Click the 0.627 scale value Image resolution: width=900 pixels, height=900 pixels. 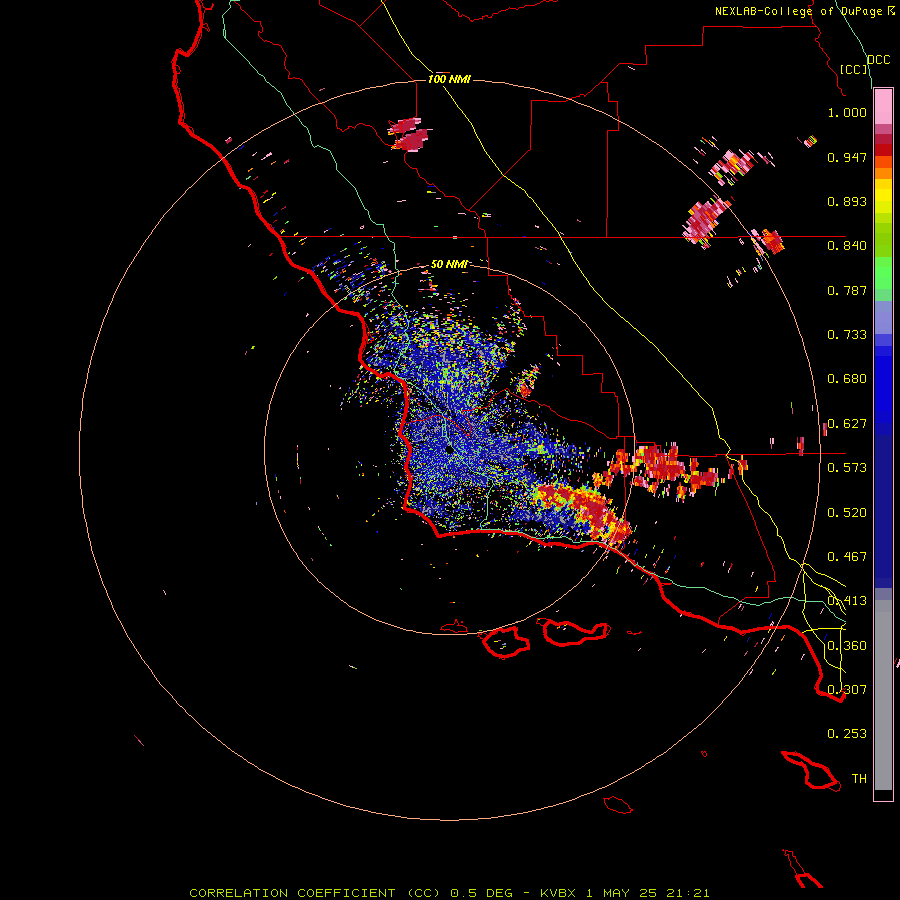[x=847, y=424]
